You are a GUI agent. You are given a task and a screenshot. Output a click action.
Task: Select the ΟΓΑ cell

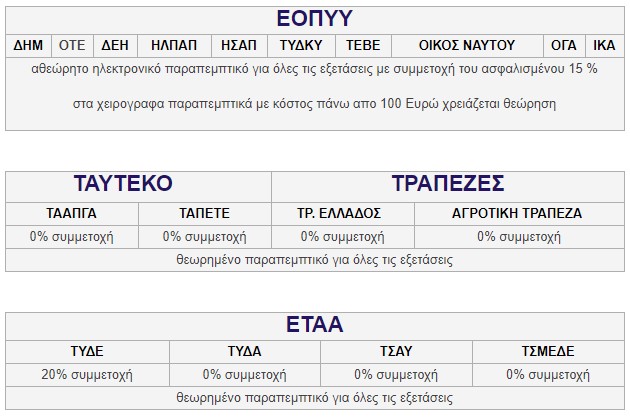(x=564, y=45)
